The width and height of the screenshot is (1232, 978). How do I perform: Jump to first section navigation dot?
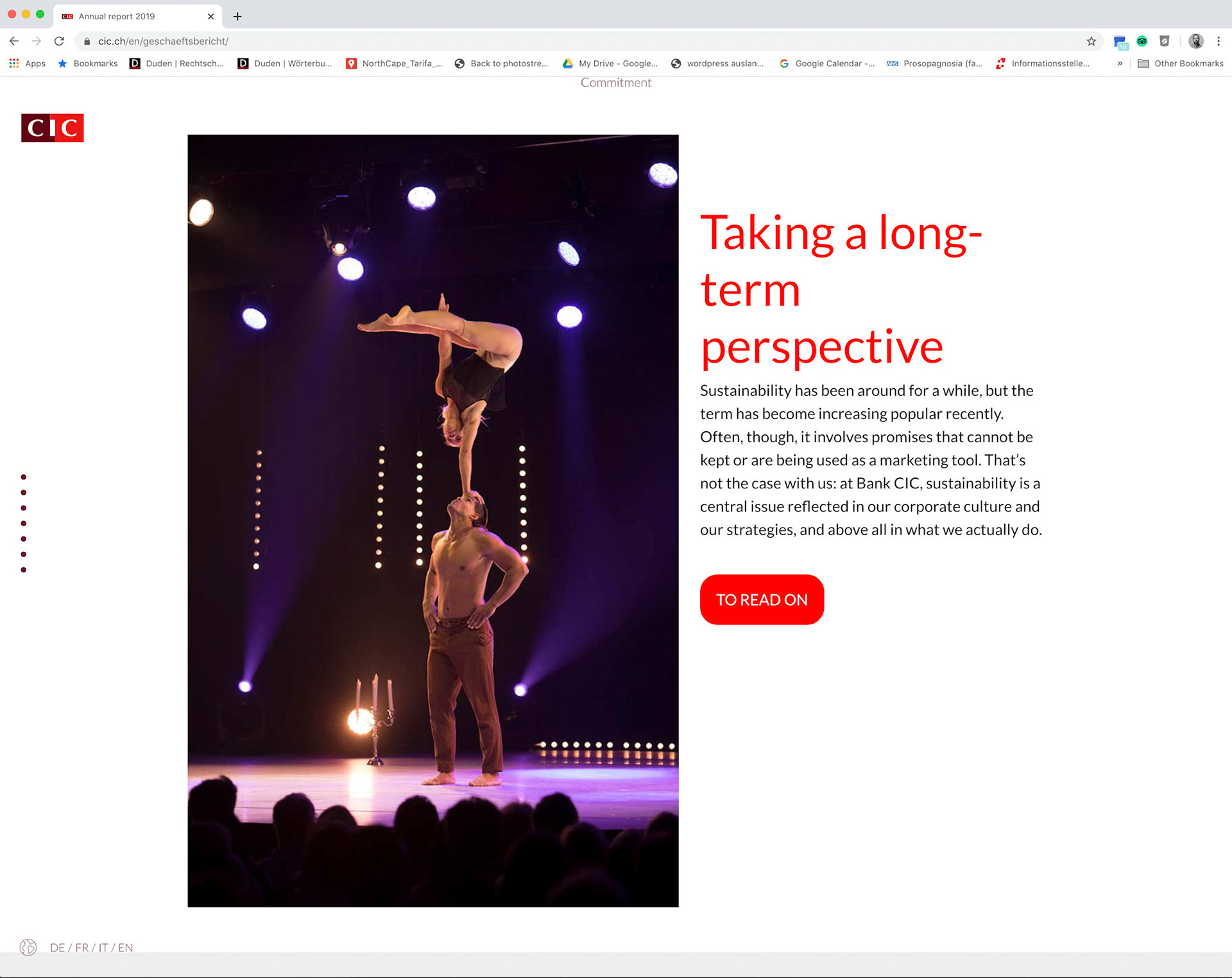[x=24, y=477]
